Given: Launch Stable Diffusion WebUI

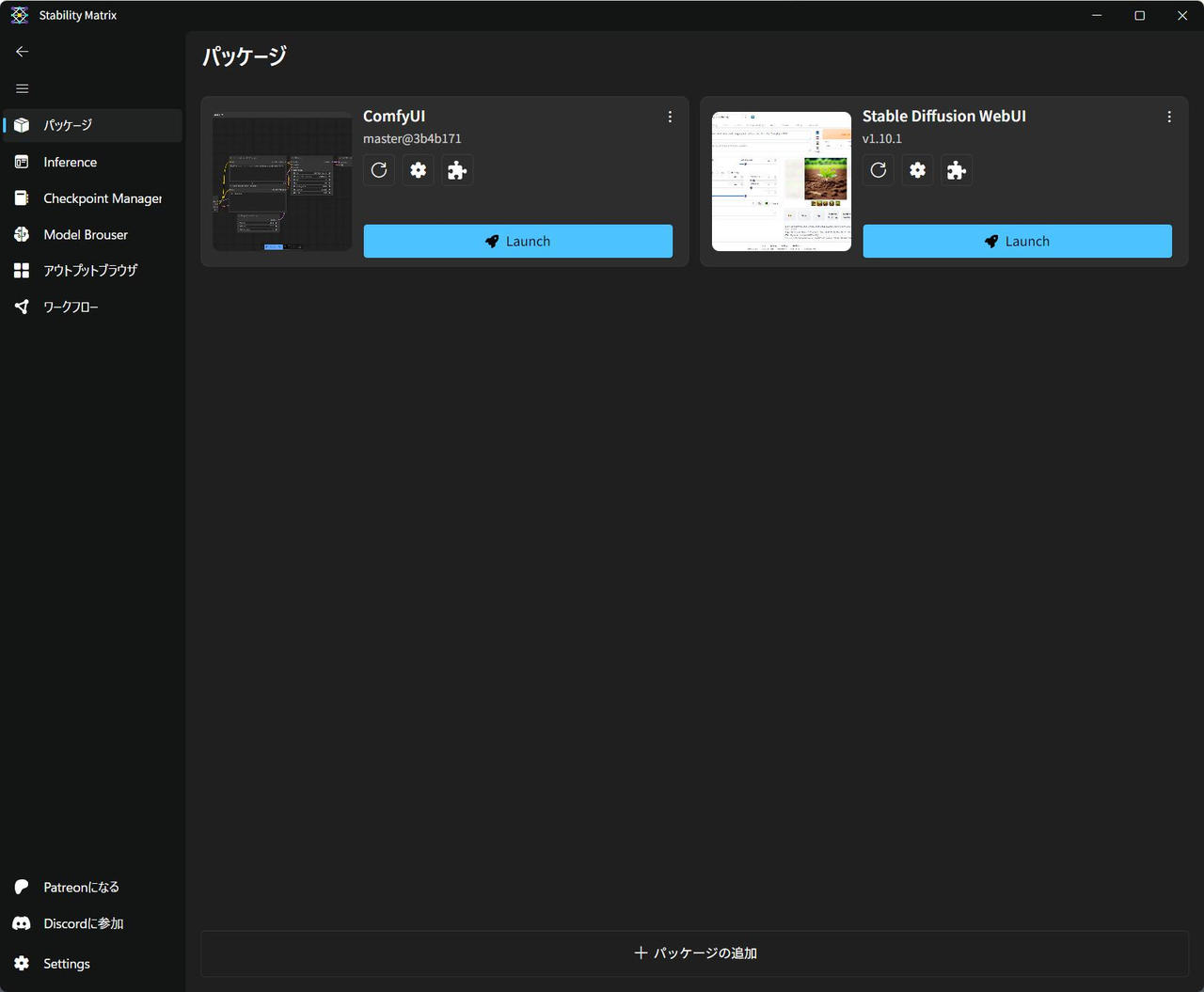Looking at the screenshot, I should (x=1018, y=241).
